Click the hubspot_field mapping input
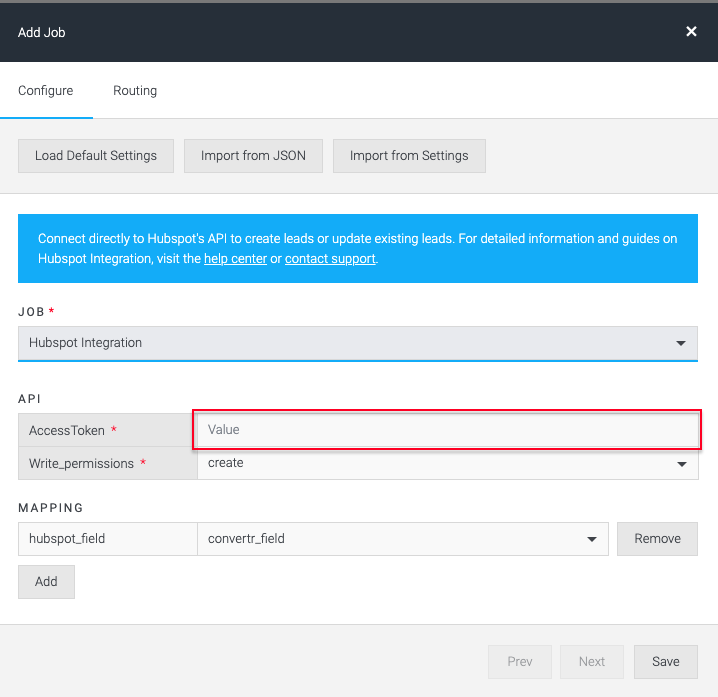Image resolution: width=718 pixels, height=697 pixels. point(108,539)
